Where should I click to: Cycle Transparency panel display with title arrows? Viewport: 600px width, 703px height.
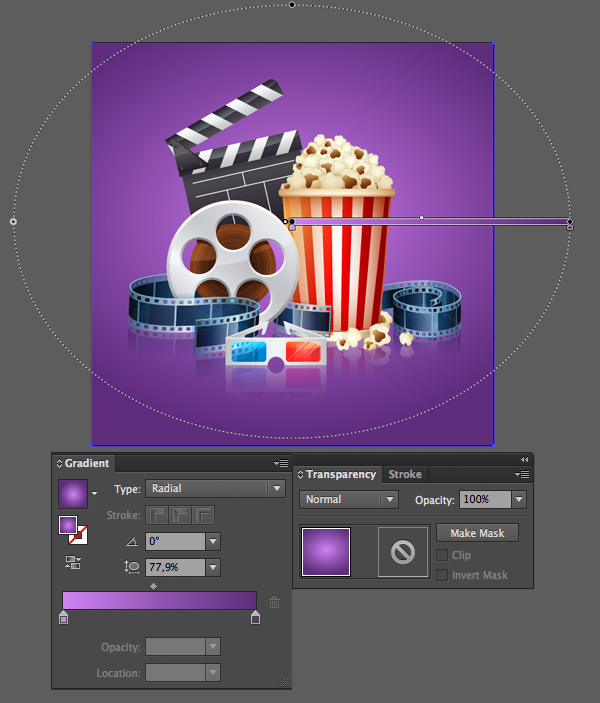click(x=300, y=474)
